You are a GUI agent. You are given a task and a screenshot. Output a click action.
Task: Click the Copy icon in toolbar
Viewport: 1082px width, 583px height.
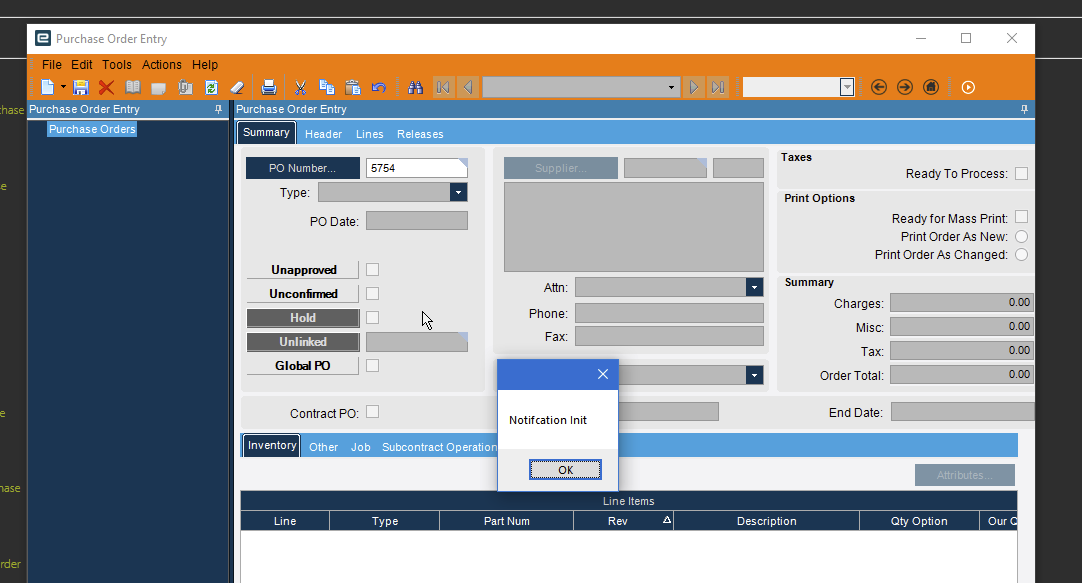point(326,88)
